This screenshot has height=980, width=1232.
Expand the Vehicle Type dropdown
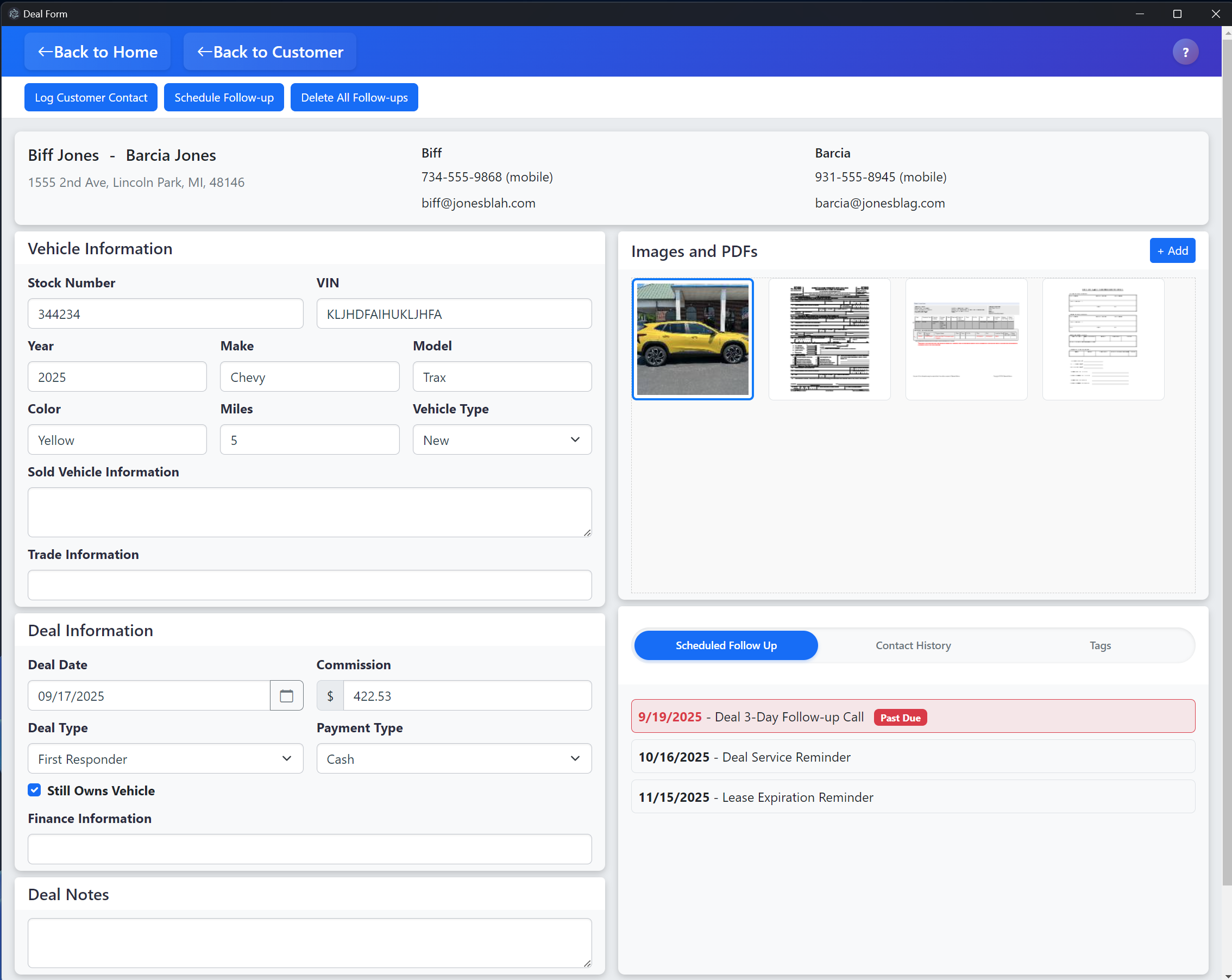click(x=502, y=439)
